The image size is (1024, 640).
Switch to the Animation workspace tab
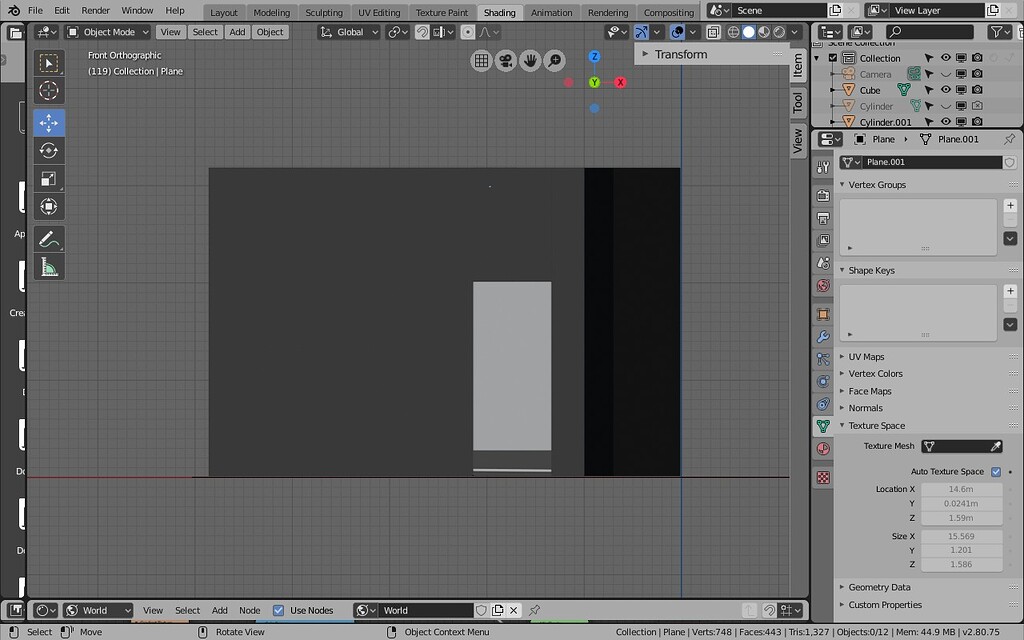551,12
